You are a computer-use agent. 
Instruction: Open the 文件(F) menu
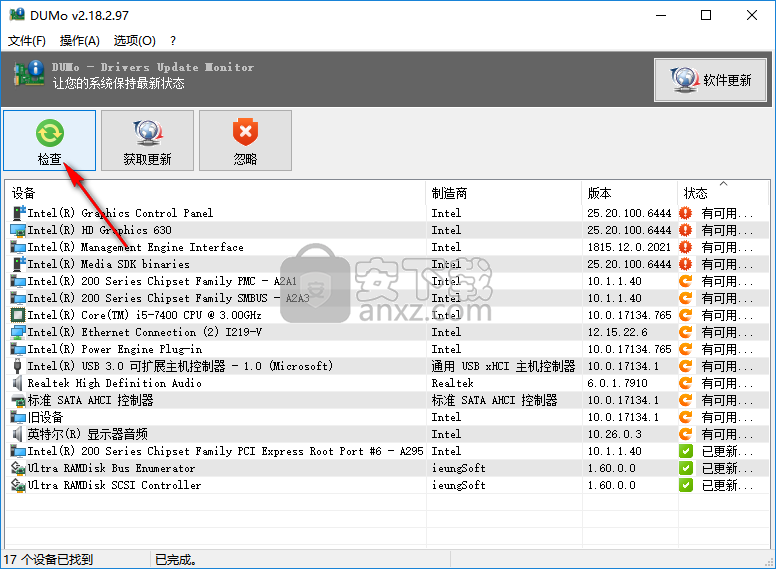[27, 41]
